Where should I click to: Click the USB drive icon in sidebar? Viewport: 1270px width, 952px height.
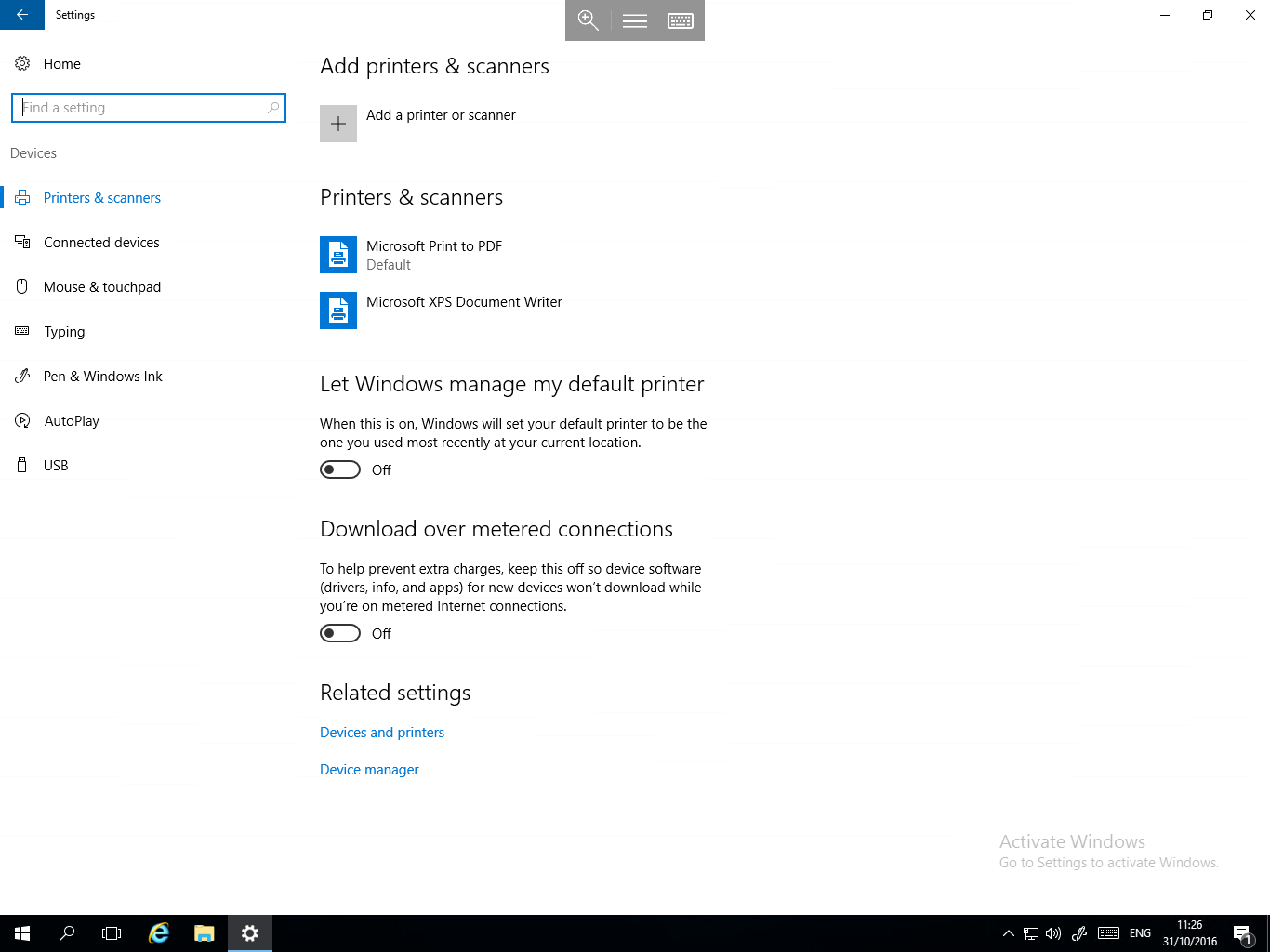(x=22, y=464)
